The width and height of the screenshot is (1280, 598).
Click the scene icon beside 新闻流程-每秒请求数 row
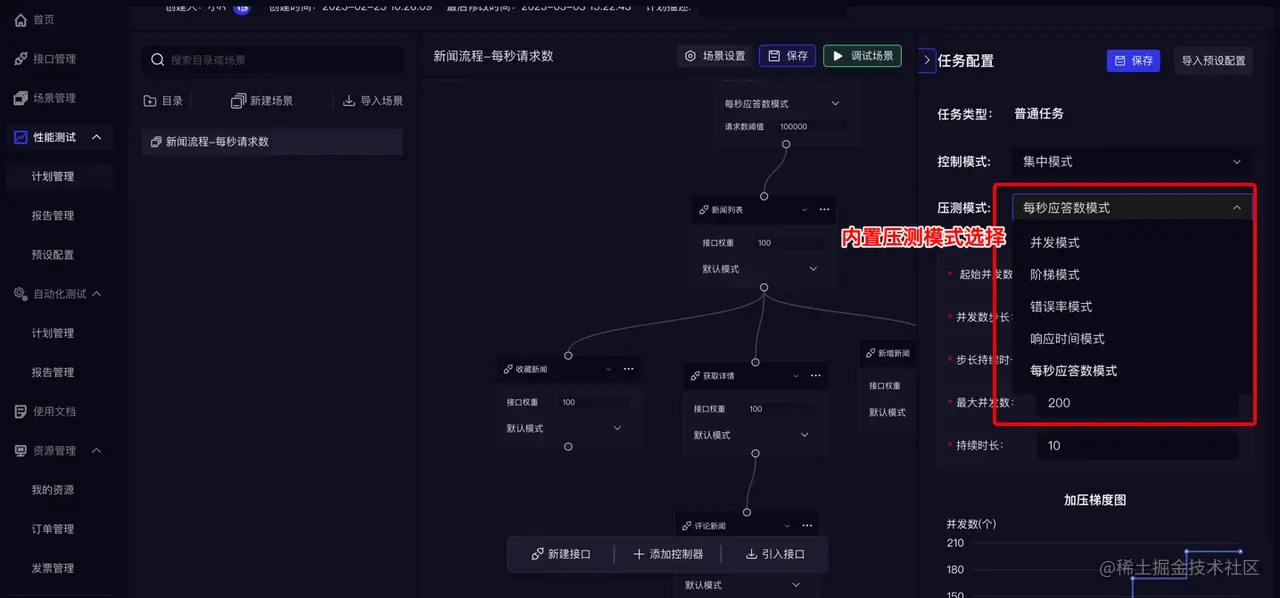point(156,142)
